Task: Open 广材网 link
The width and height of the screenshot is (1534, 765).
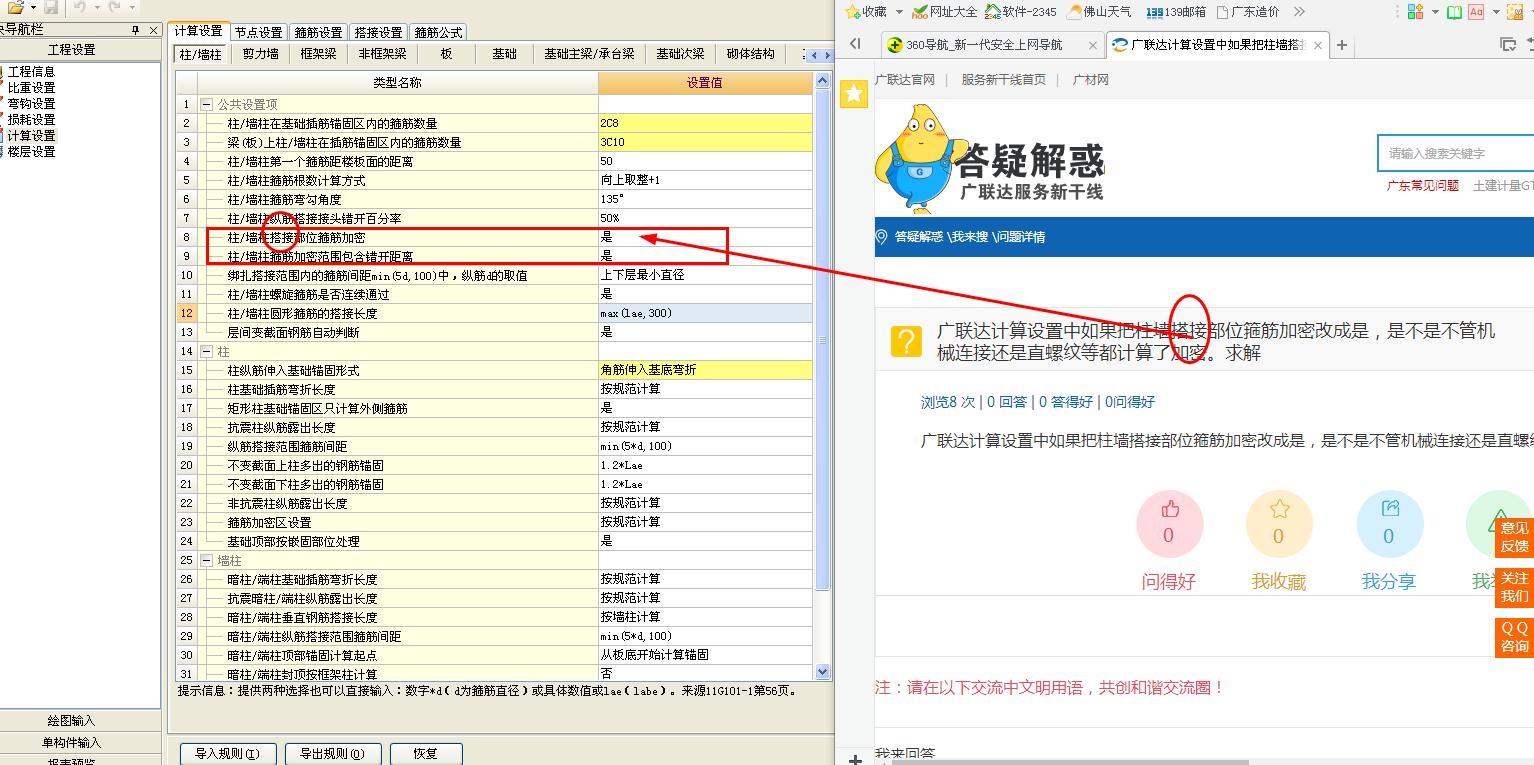Action: [1091, 80]
